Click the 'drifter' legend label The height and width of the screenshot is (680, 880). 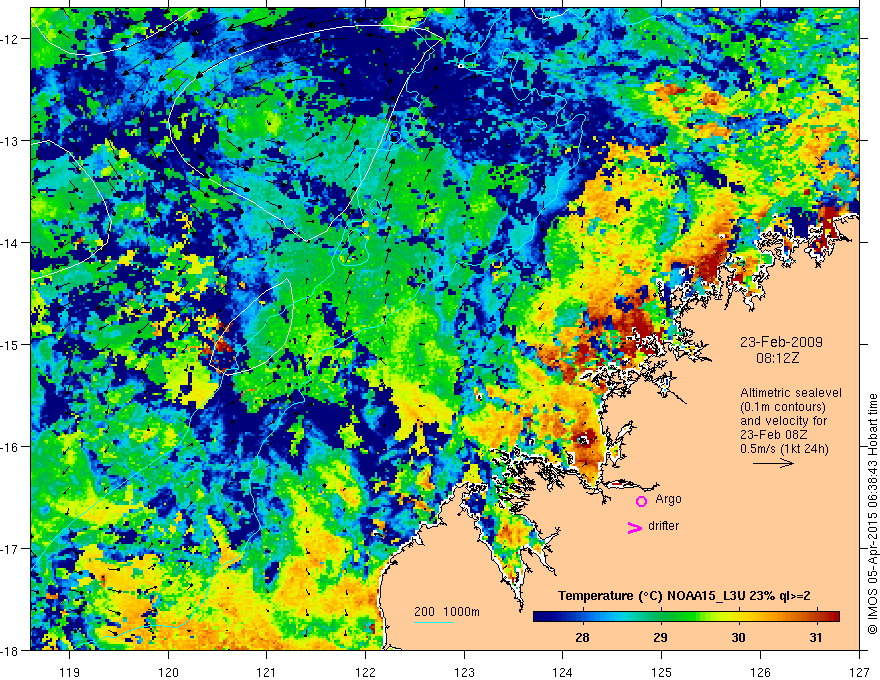663,526
